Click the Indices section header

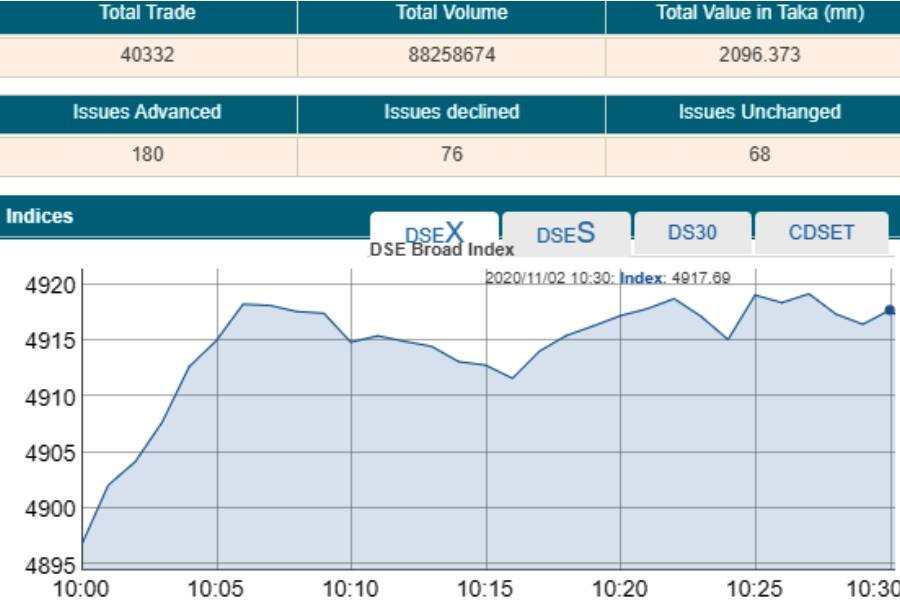(x=40, y=216)
